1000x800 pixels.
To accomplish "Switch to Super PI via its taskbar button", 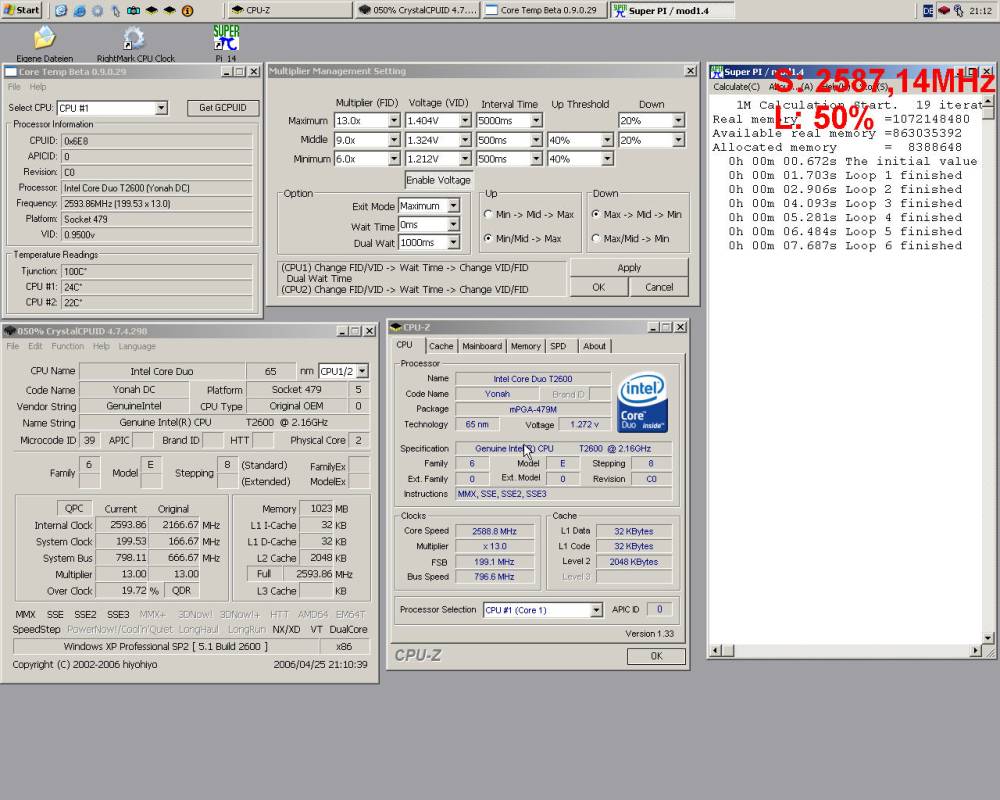I will [672, 10].
